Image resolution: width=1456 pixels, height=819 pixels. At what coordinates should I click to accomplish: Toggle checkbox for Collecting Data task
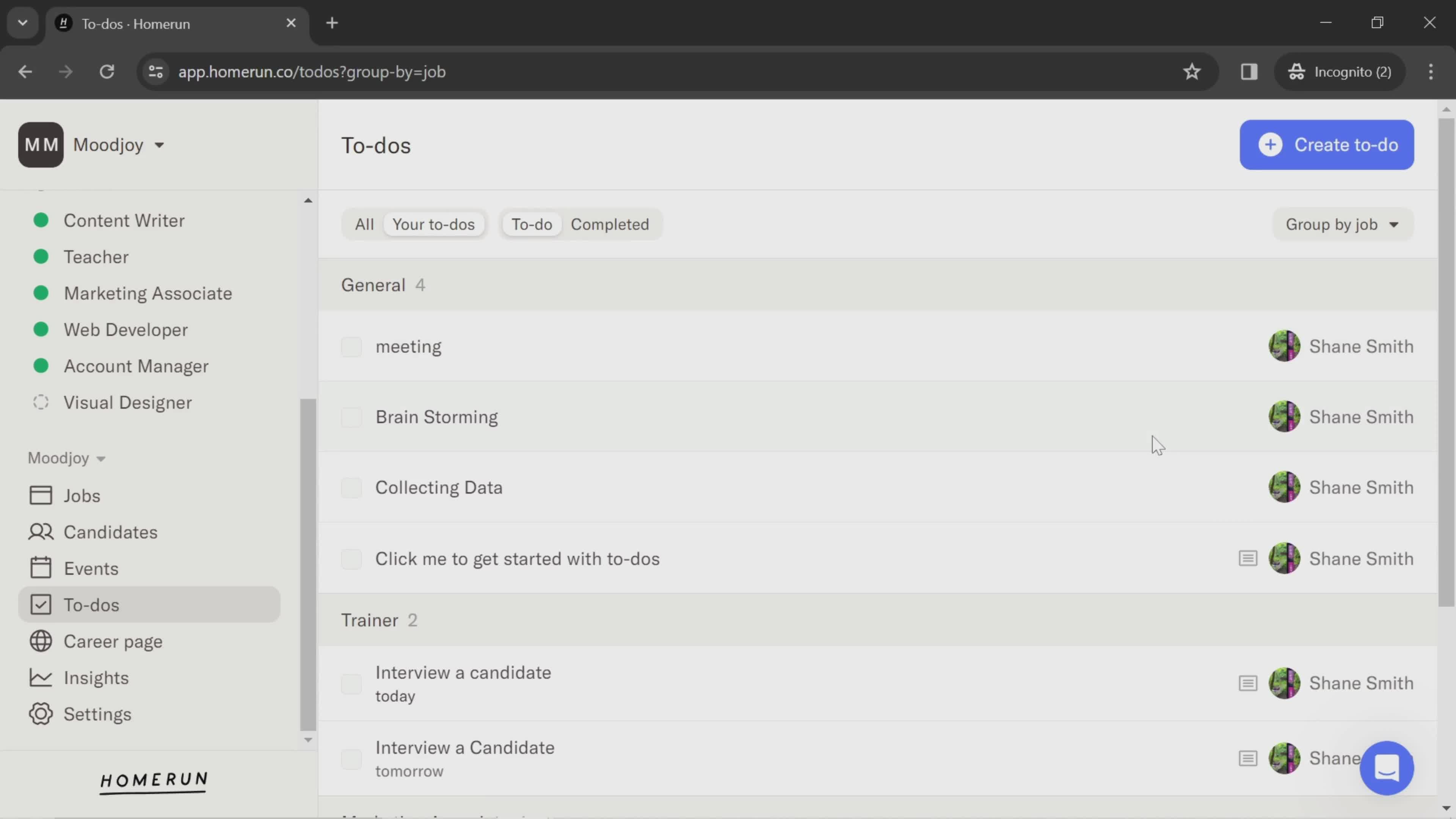click(x=351, y=486)
